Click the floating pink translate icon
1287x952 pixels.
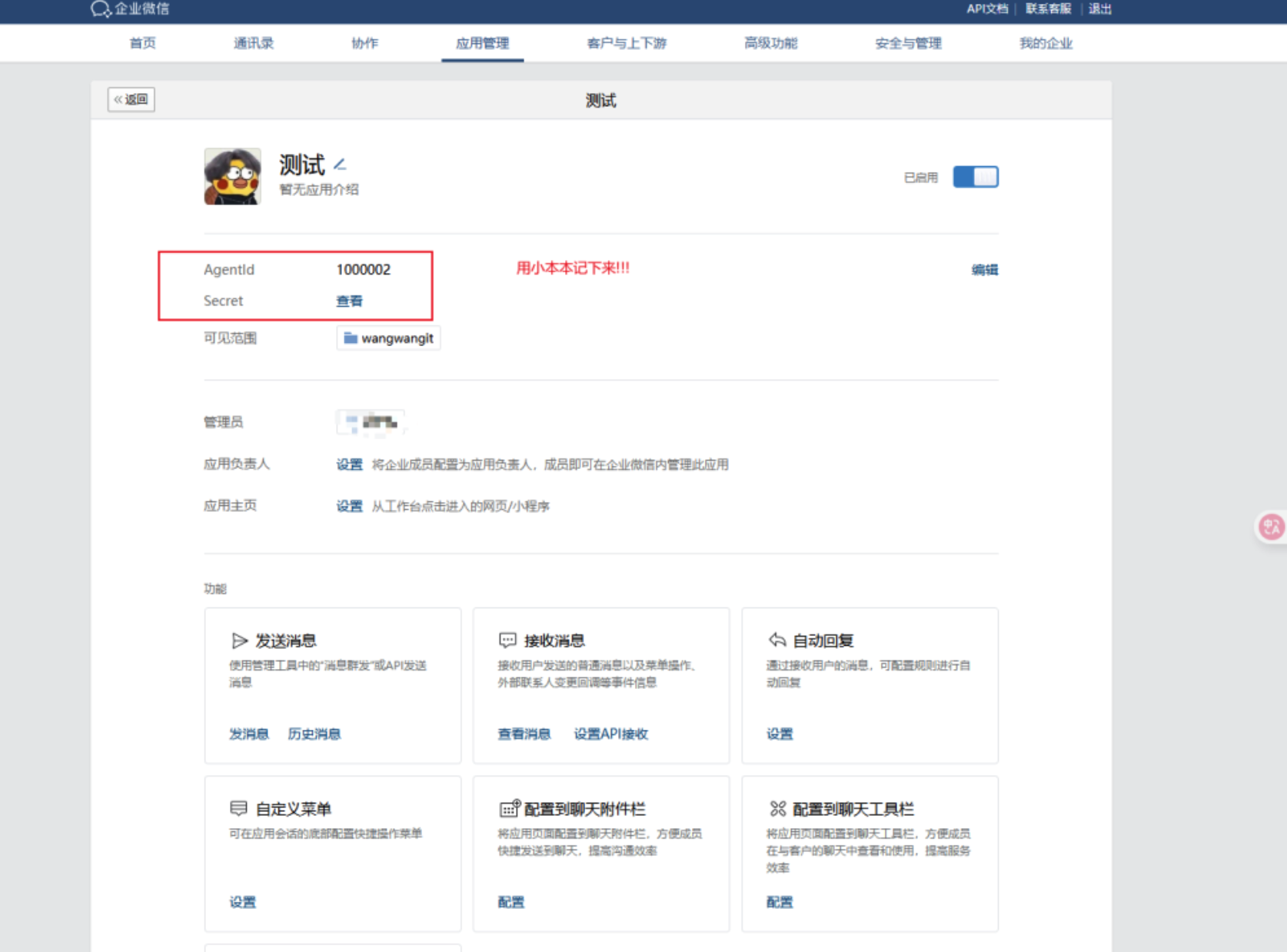point(1271,527)
